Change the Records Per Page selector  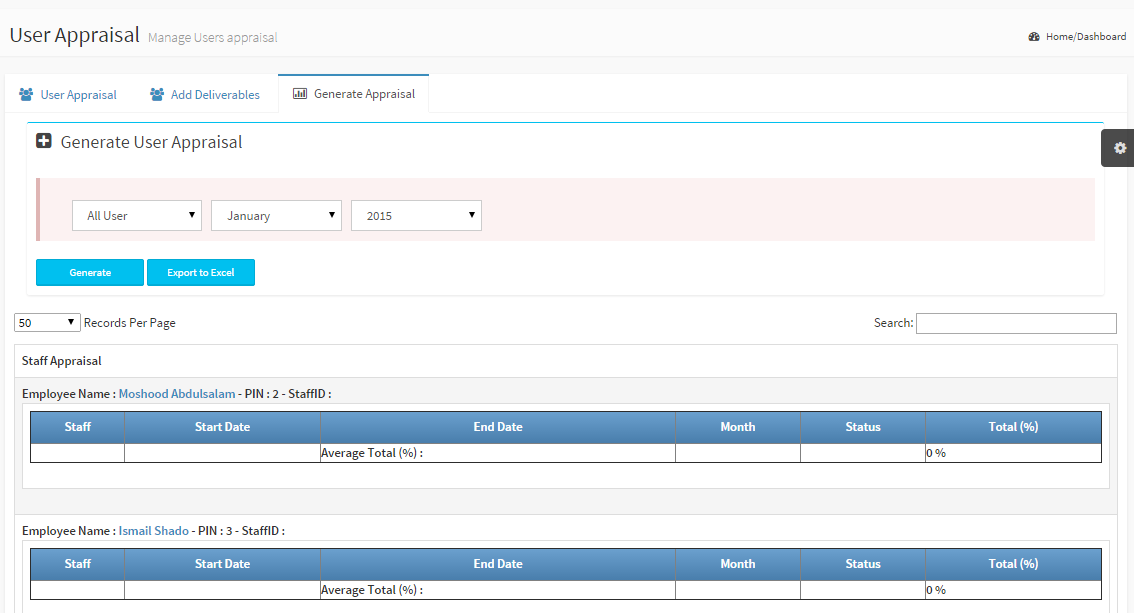click(x=47, y=323)
